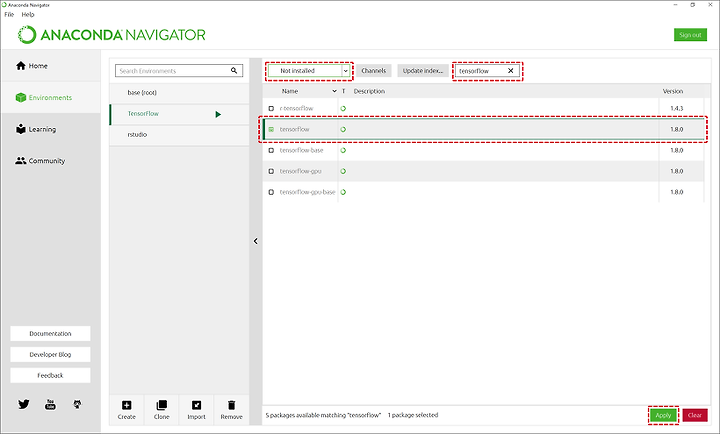Clear the package search with X
The height and width of the screenshot is (434, 720).
(511, 71)
